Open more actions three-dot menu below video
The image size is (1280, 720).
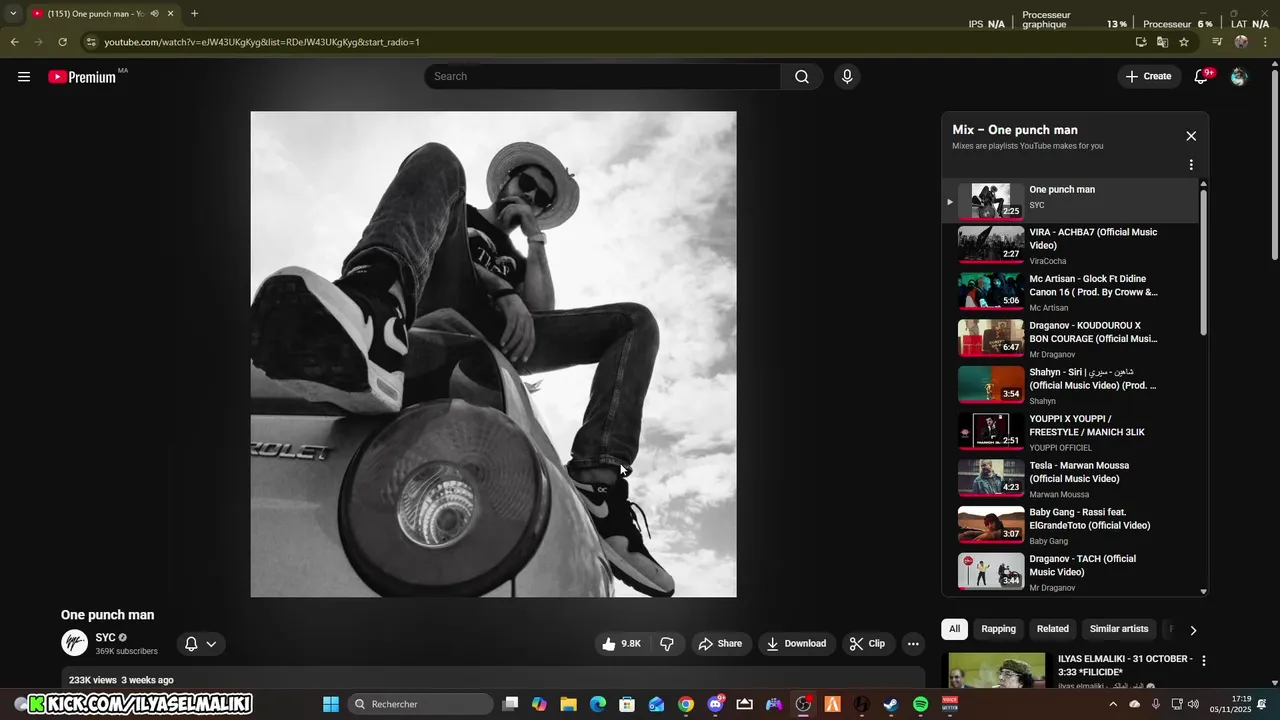click(913, 644)
